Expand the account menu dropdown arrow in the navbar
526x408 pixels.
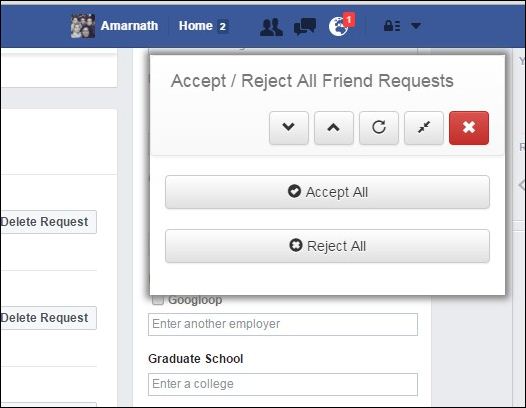coord(416,26)
